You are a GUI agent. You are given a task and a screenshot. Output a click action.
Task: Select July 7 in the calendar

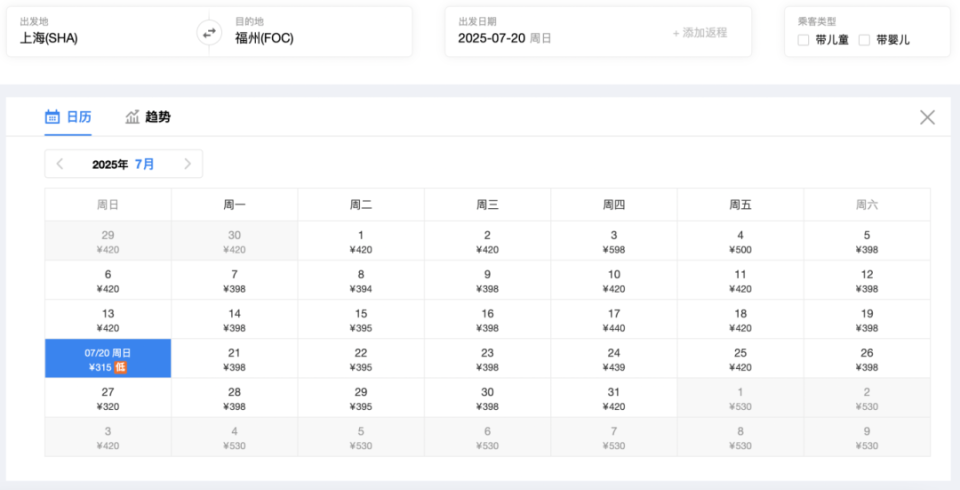pos(234,280)
